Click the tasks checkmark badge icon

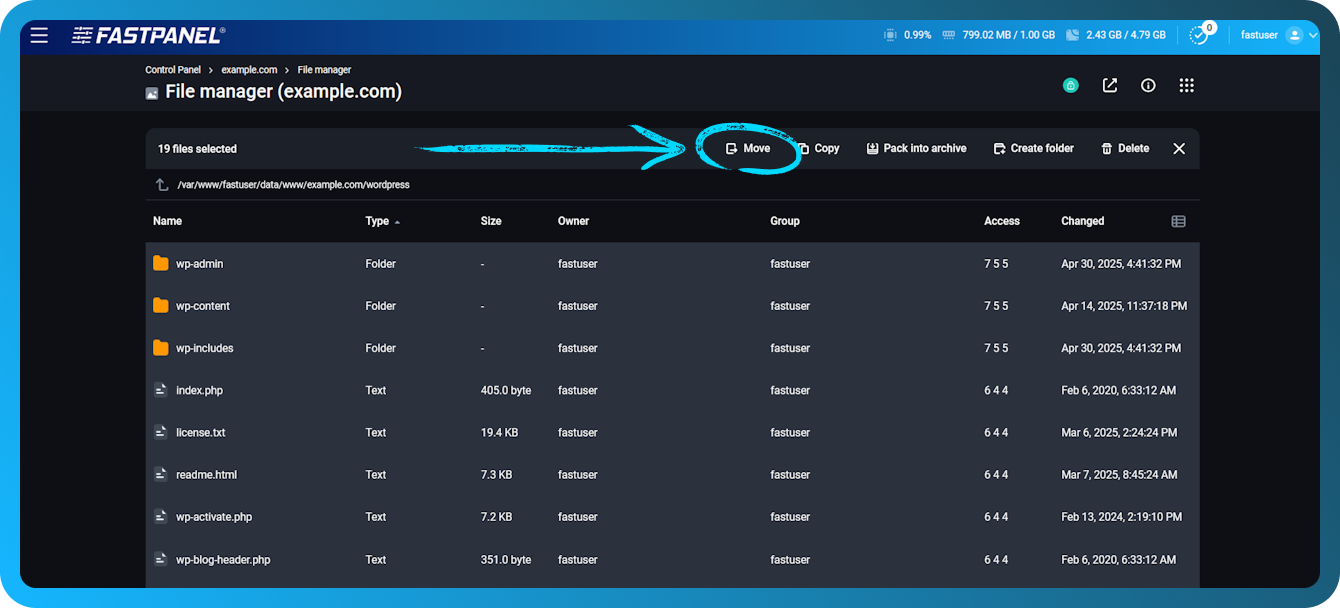point(1199,35)
